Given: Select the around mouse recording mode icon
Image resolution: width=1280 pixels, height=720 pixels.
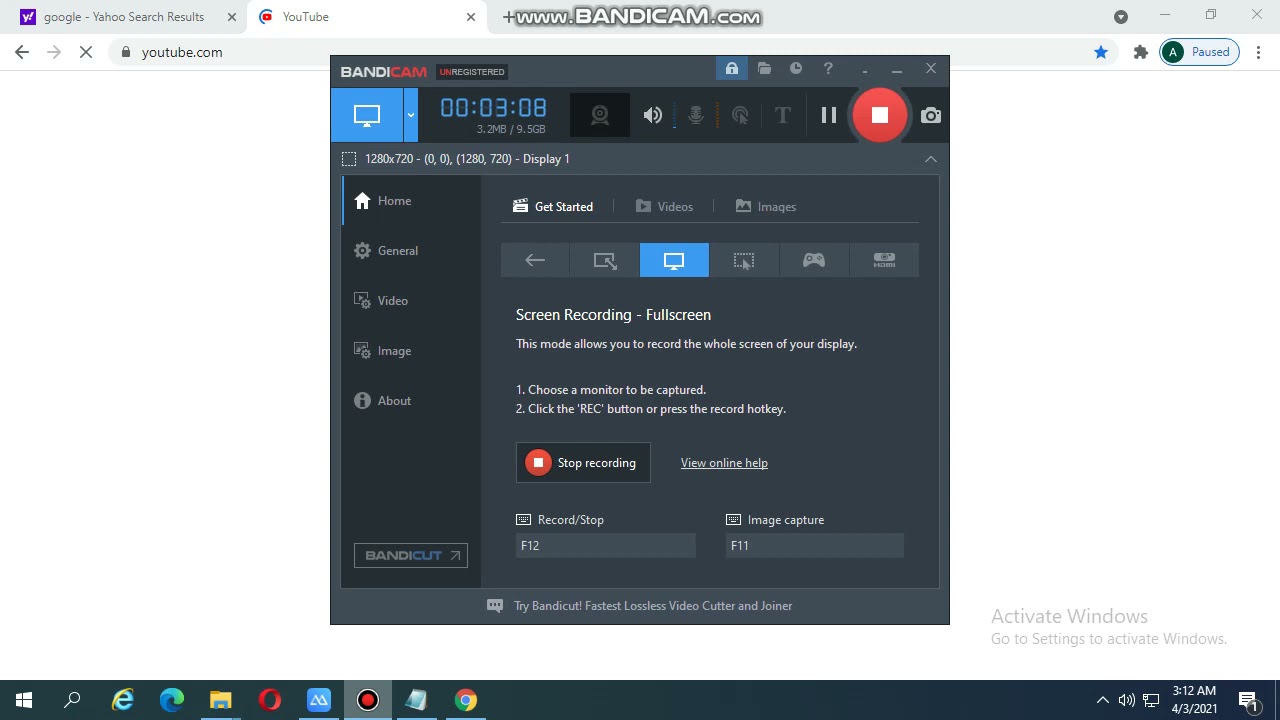Looking at the screenshot, I should click(744, 260).
